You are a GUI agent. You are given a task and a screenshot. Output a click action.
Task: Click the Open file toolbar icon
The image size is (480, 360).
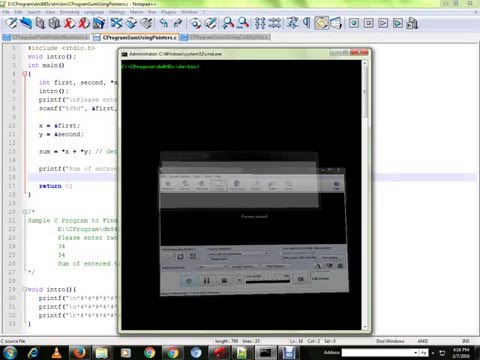26,23
